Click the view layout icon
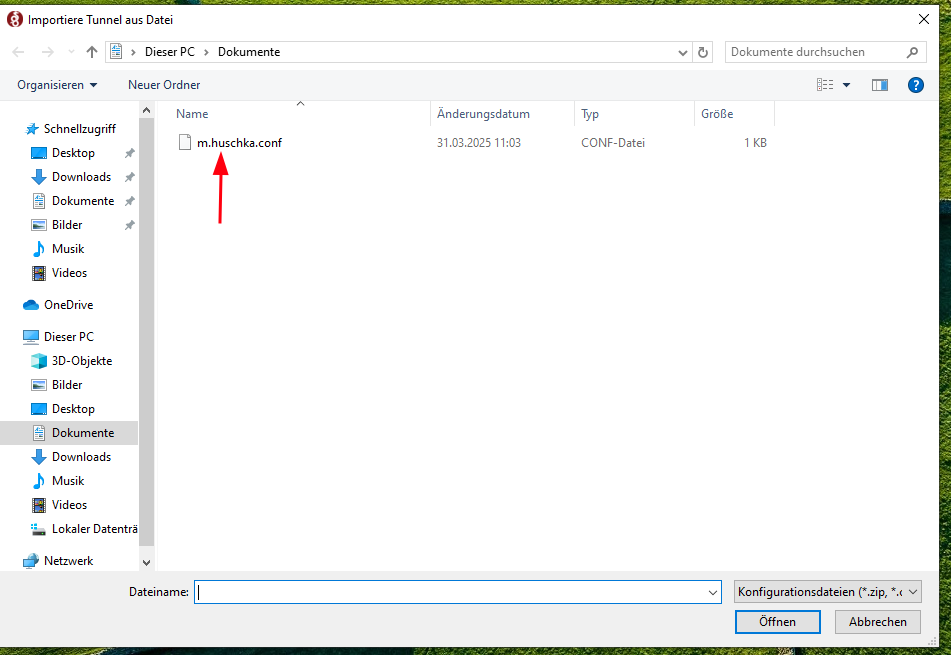 point(825,85)
